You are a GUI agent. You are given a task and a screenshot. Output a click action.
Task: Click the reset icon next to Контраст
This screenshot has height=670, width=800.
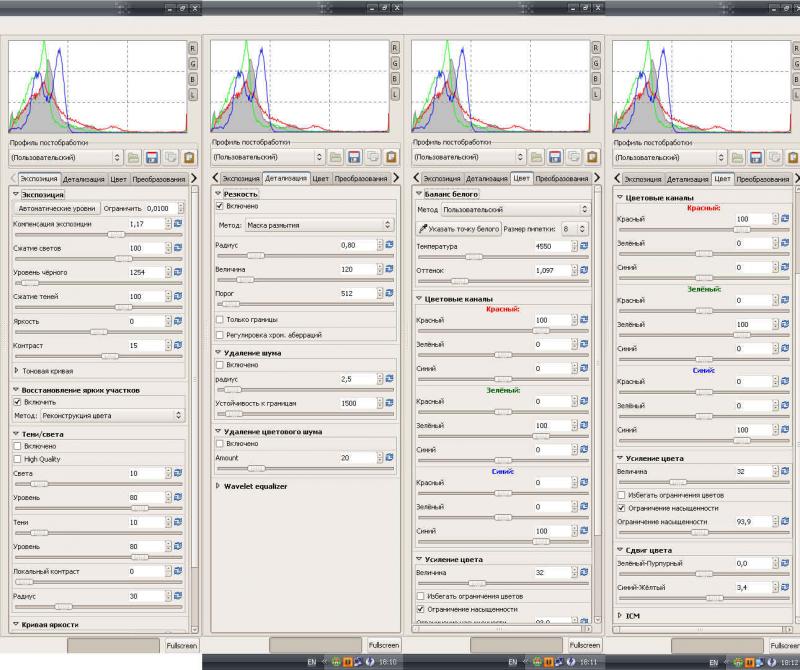point(178,345)
